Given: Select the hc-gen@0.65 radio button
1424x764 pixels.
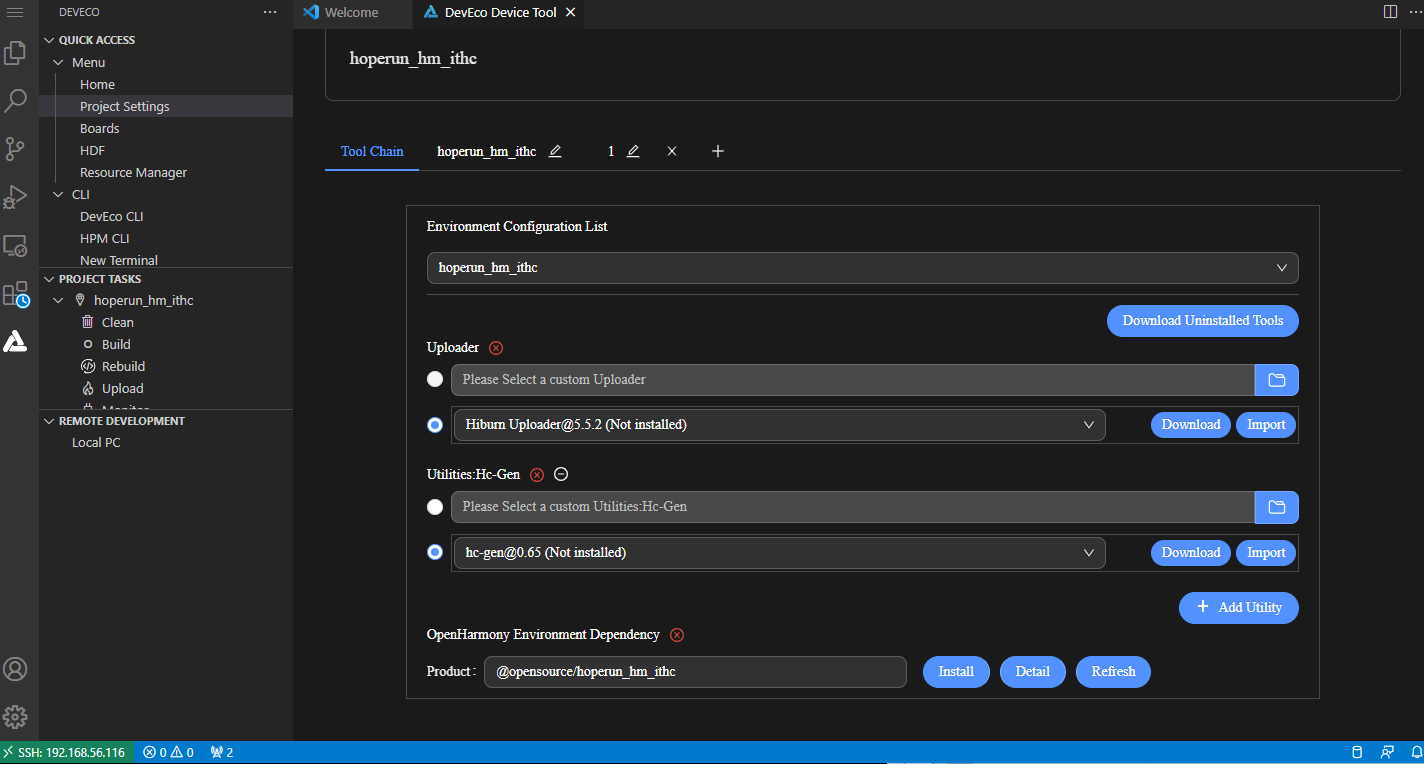Looking at the screenshot, I should [435, 552].
